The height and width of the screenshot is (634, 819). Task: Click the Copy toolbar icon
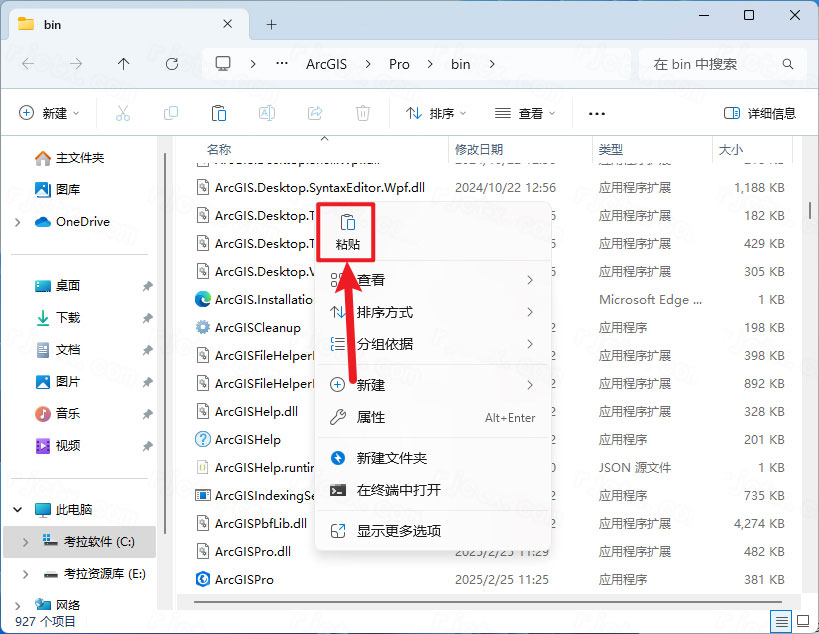coord(171,113)
